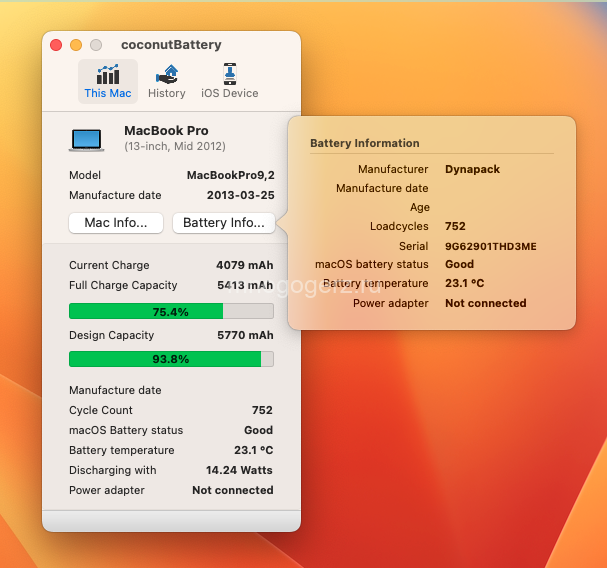Switch to History tab label
This screenshot has height=568, width=607.
(x=167, y=93)
